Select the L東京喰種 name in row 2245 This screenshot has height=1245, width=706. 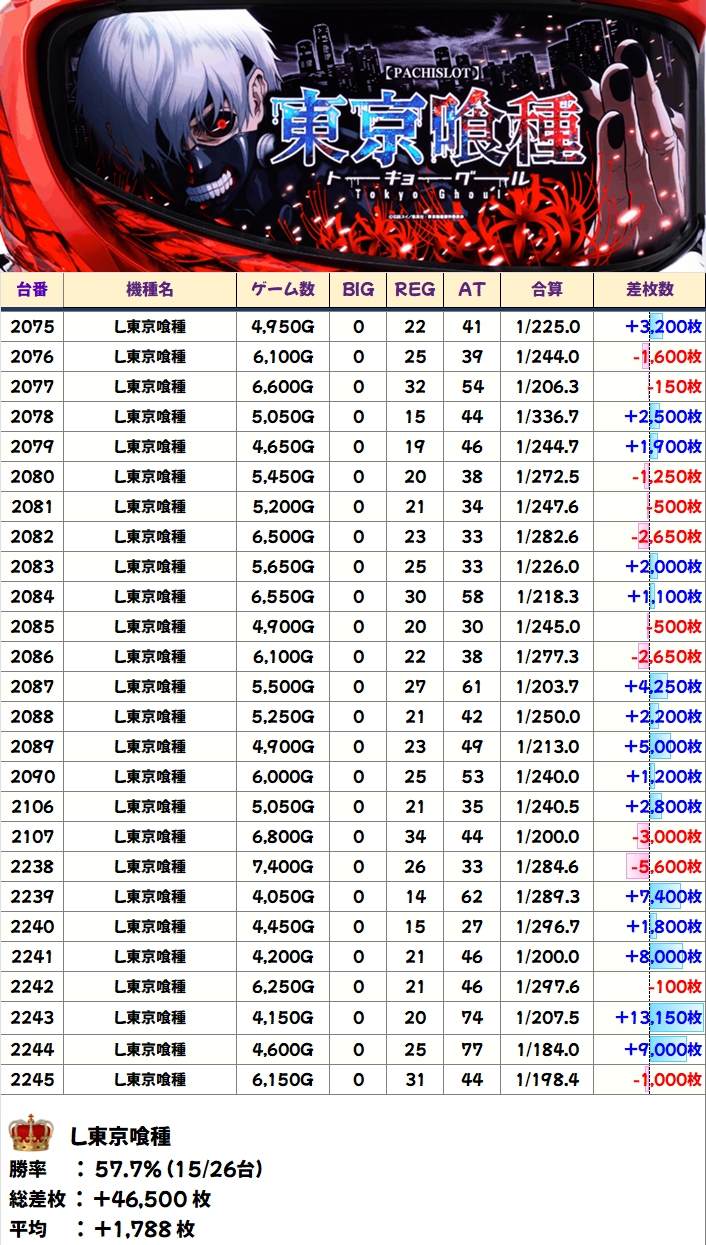point(150,1080)
